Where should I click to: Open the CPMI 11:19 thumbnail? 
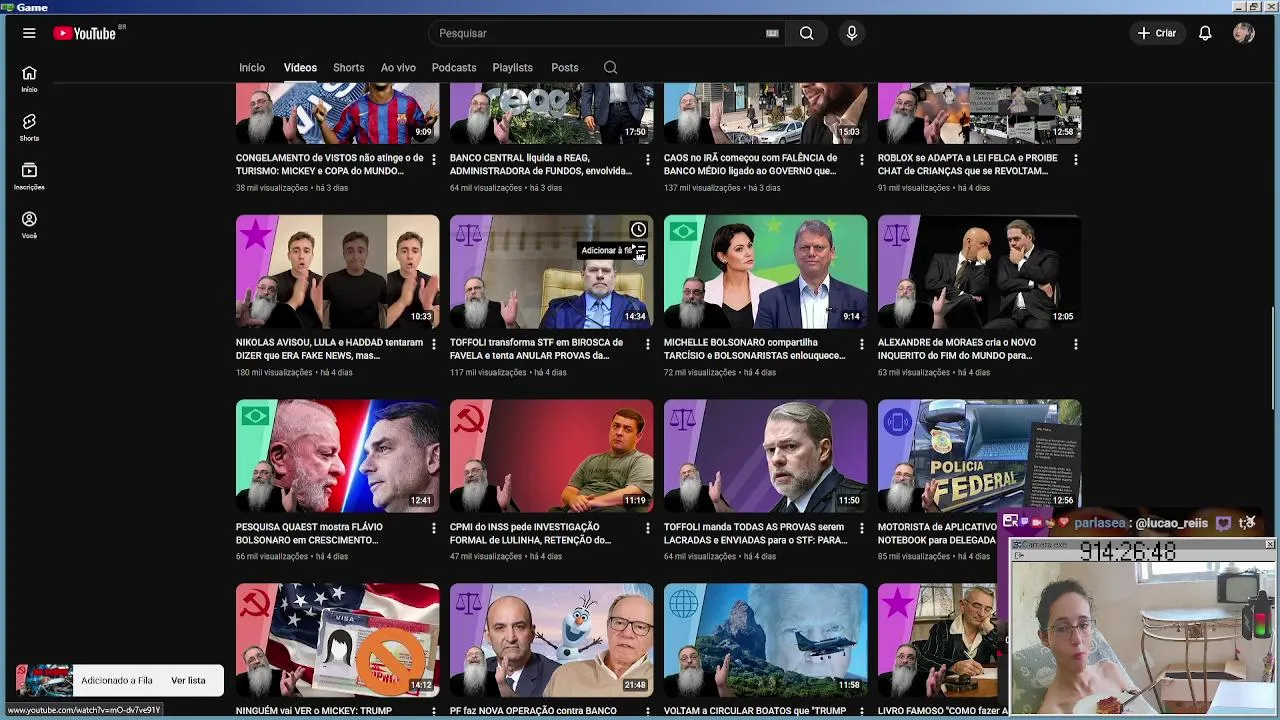[551, 456]
